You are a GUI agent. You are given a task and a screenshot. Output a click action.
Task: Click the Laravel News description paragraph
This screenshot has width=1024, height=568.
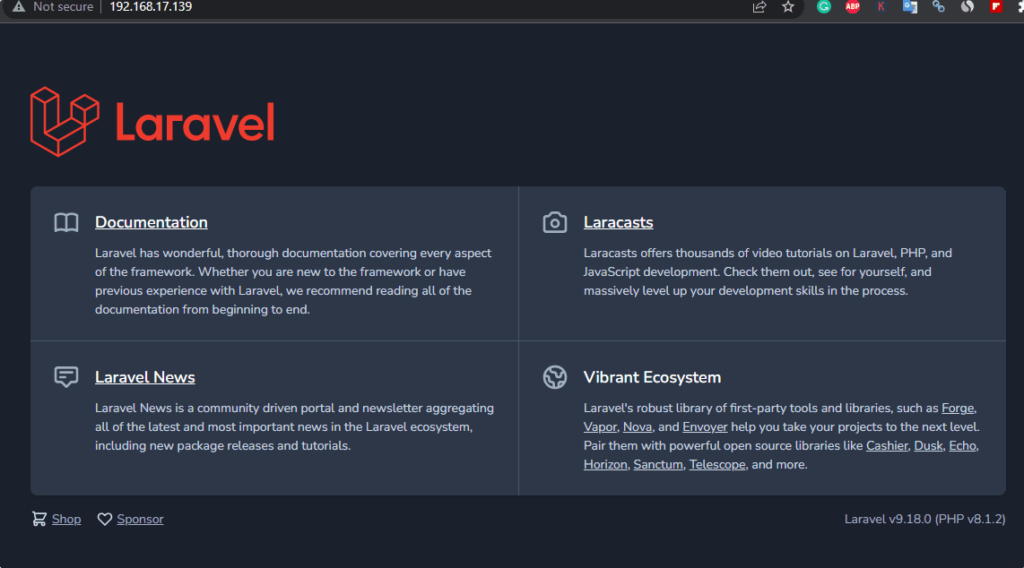(295, 427)
